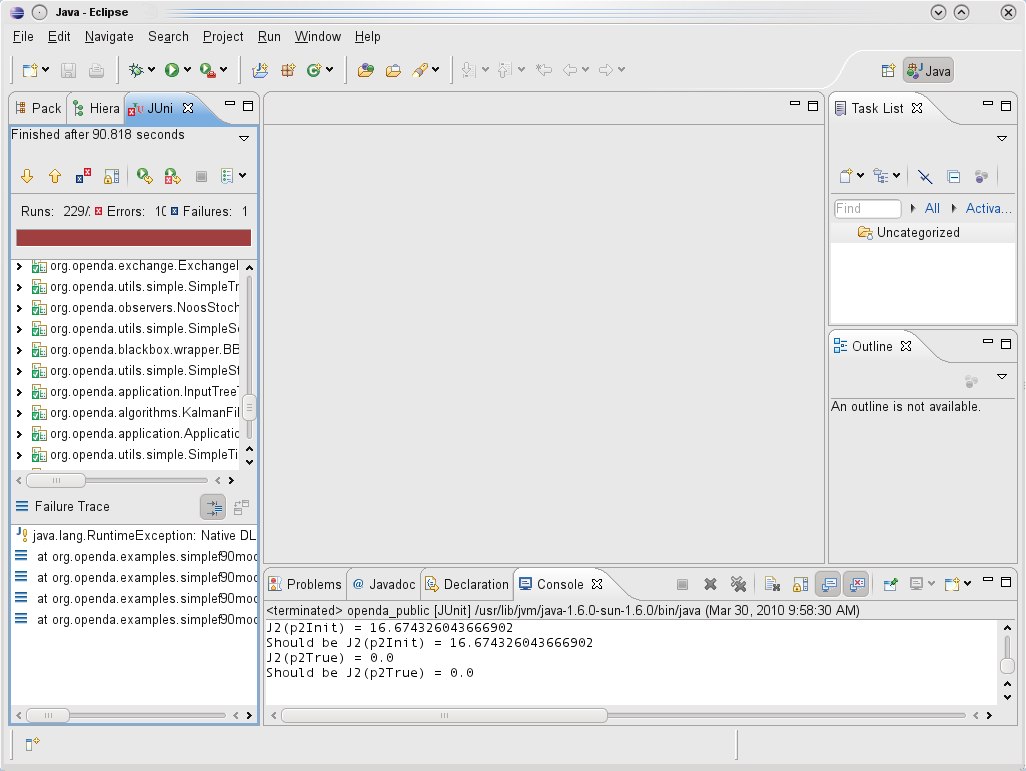Open the JUnit test run history dropdown
This screenshot has width=1026, height=771.
click(x=243, y=176)
